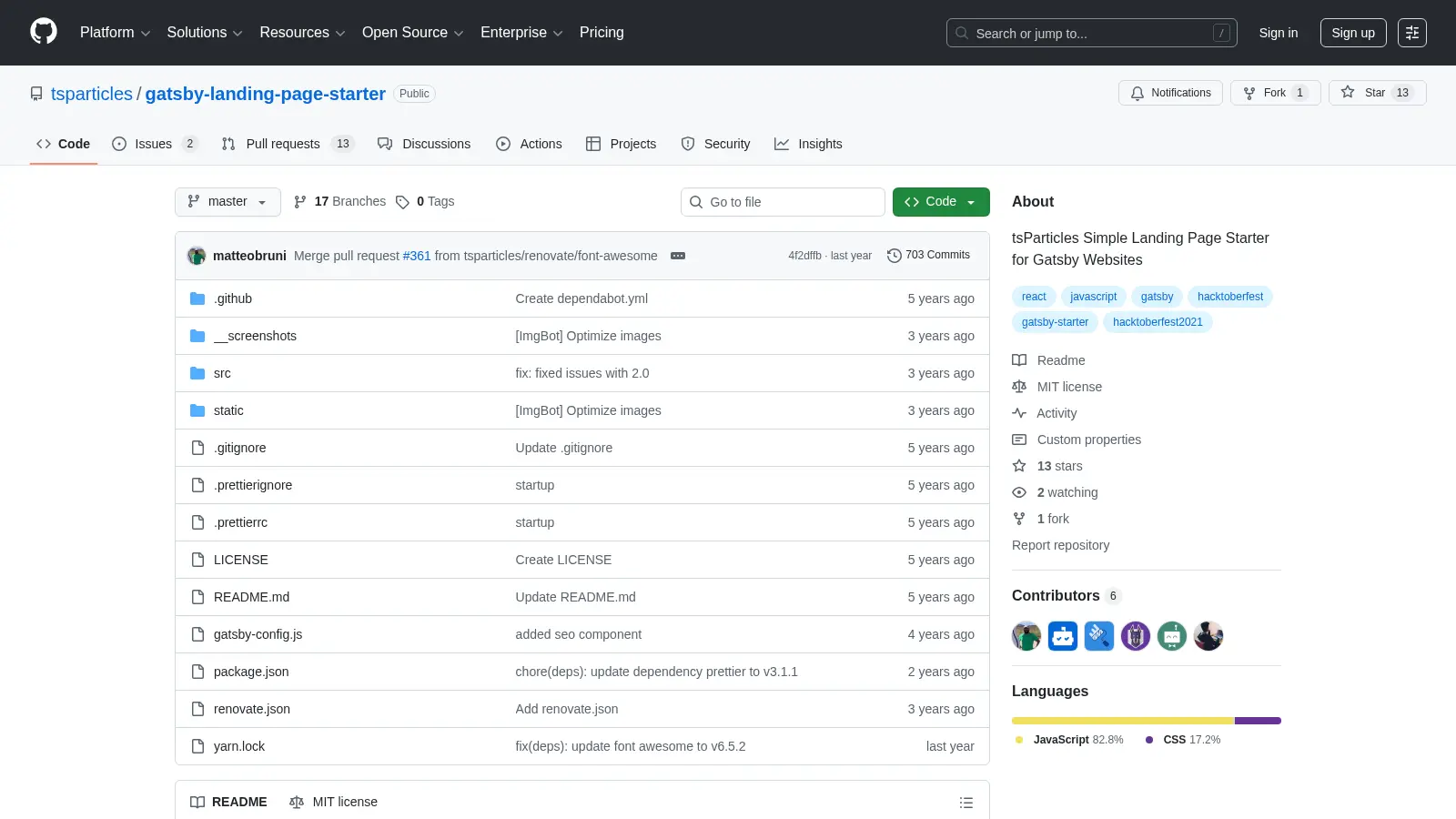Viewport: 1456px width, 819px height.
Task: Open the package.json file
Action: tap(251, 672)
